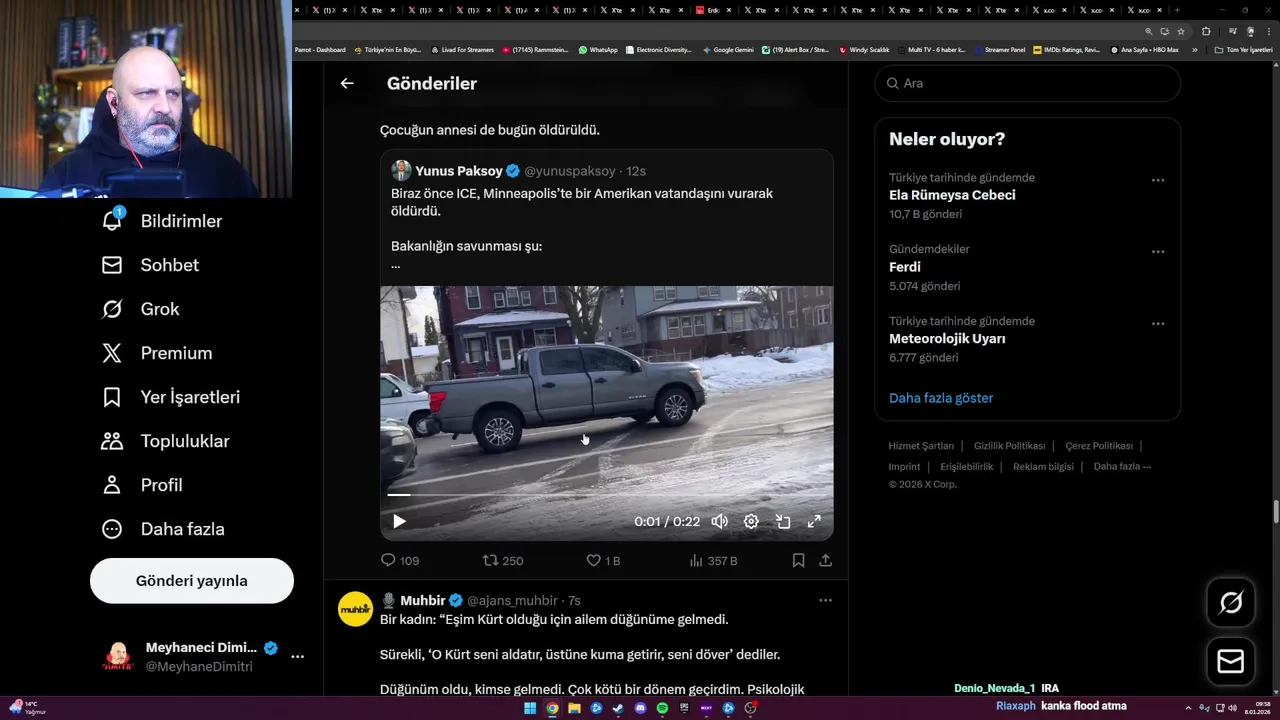Viewport: 1280px width, 720px height.
Task: Open Streamer Panel bookmark
Action: click(1000, 49)
